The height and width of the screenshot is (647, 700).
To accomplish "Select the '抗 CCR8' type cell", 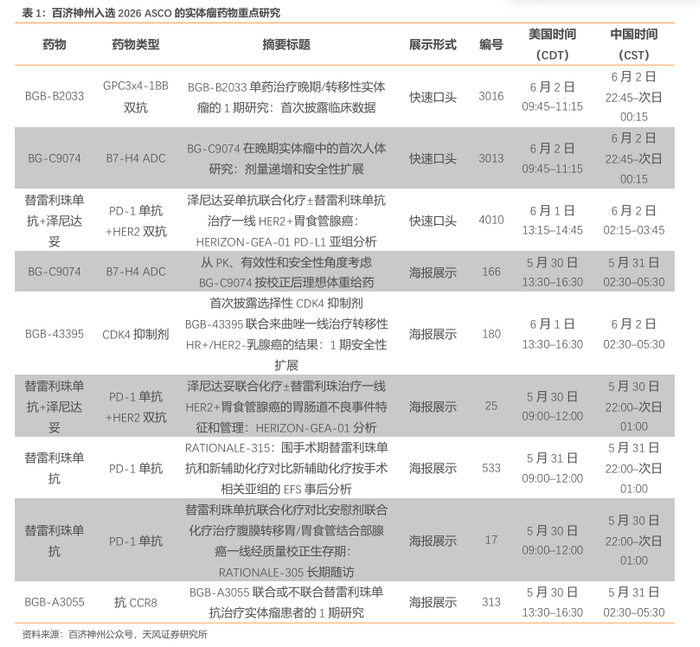I will click(x=136, y=602).
